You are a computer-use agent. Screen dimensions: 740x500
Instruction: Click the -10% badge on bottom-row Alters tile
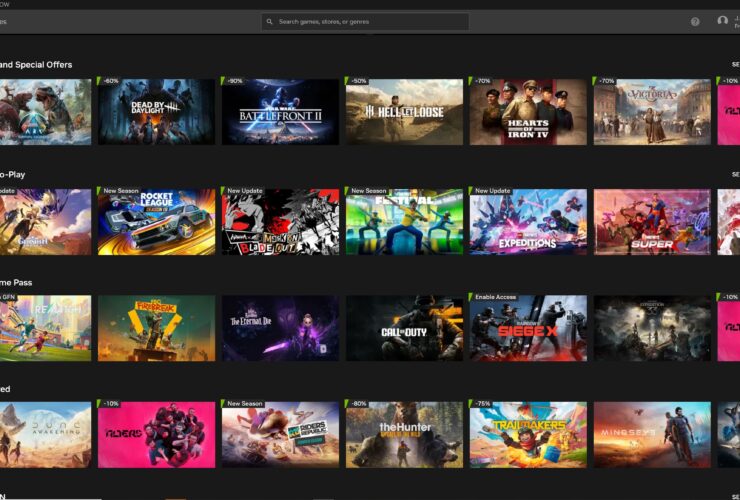tap(109, 404)
